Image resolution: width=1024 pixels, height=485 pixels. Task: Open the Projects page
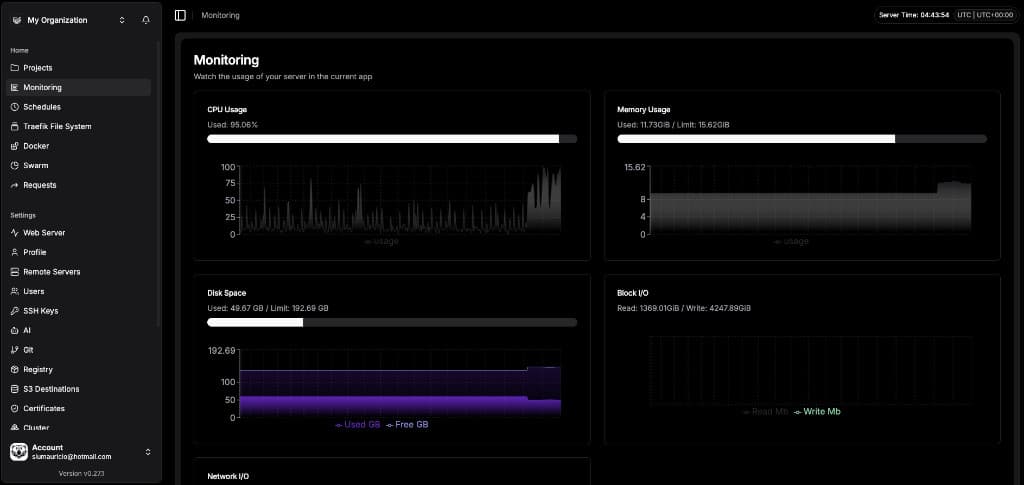78,68
